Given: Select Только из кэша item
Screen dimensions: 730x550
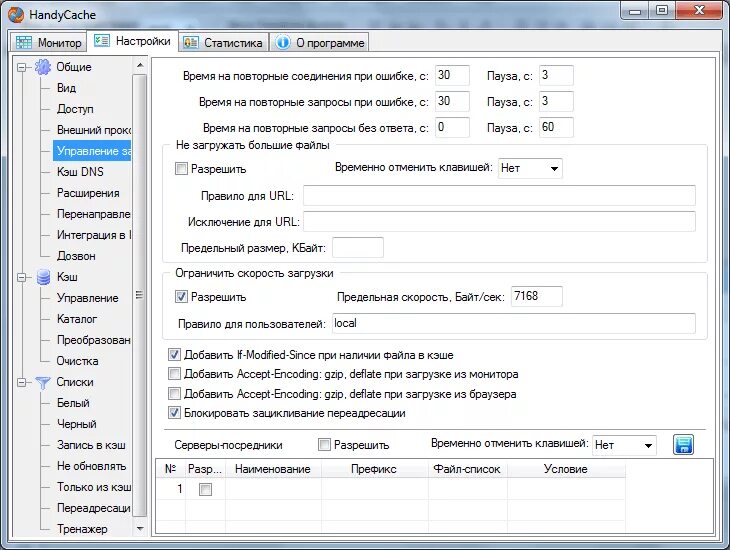Looking at the screenshot, I should click(93, 487).
